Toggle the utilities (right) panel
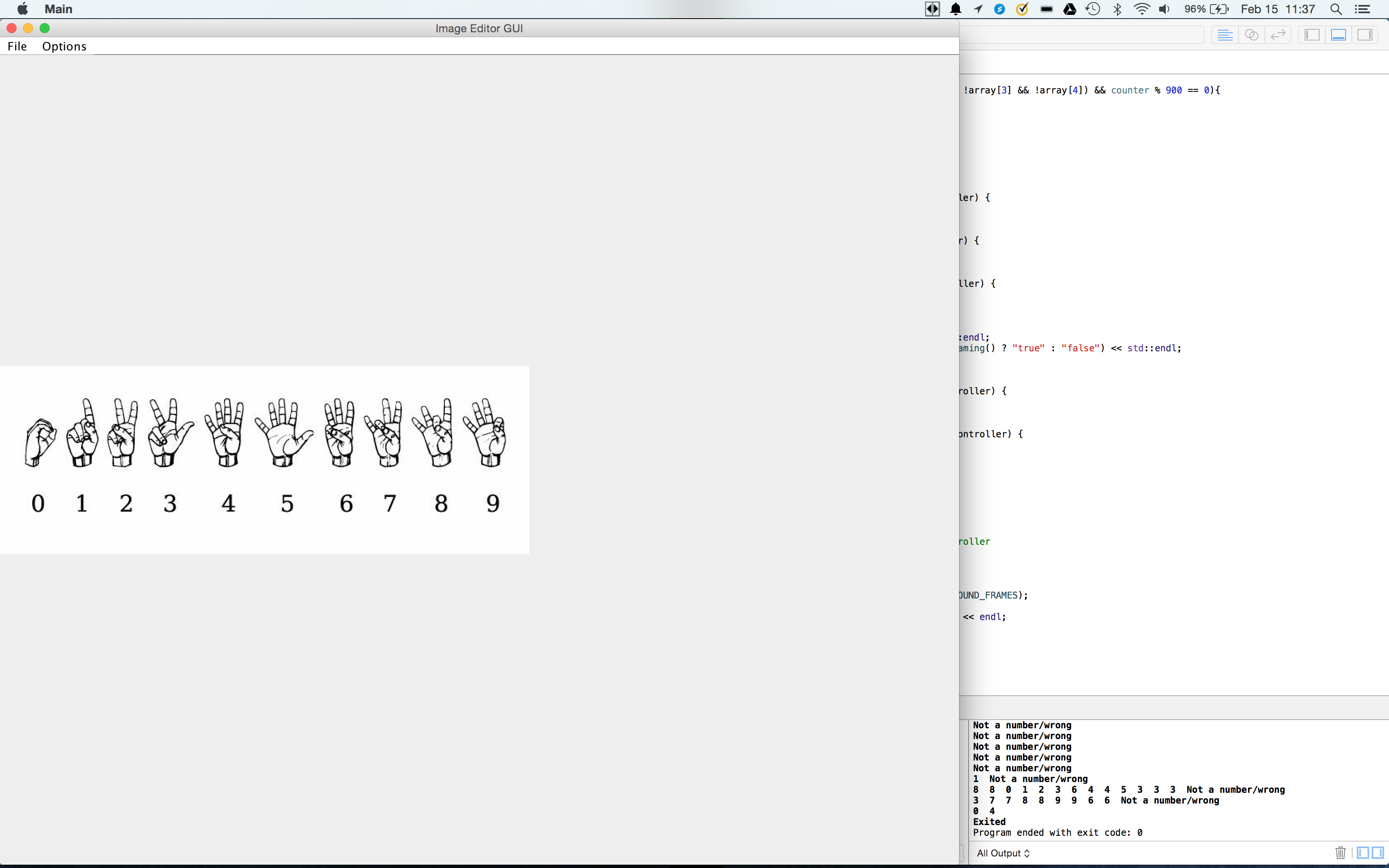 1365,35
